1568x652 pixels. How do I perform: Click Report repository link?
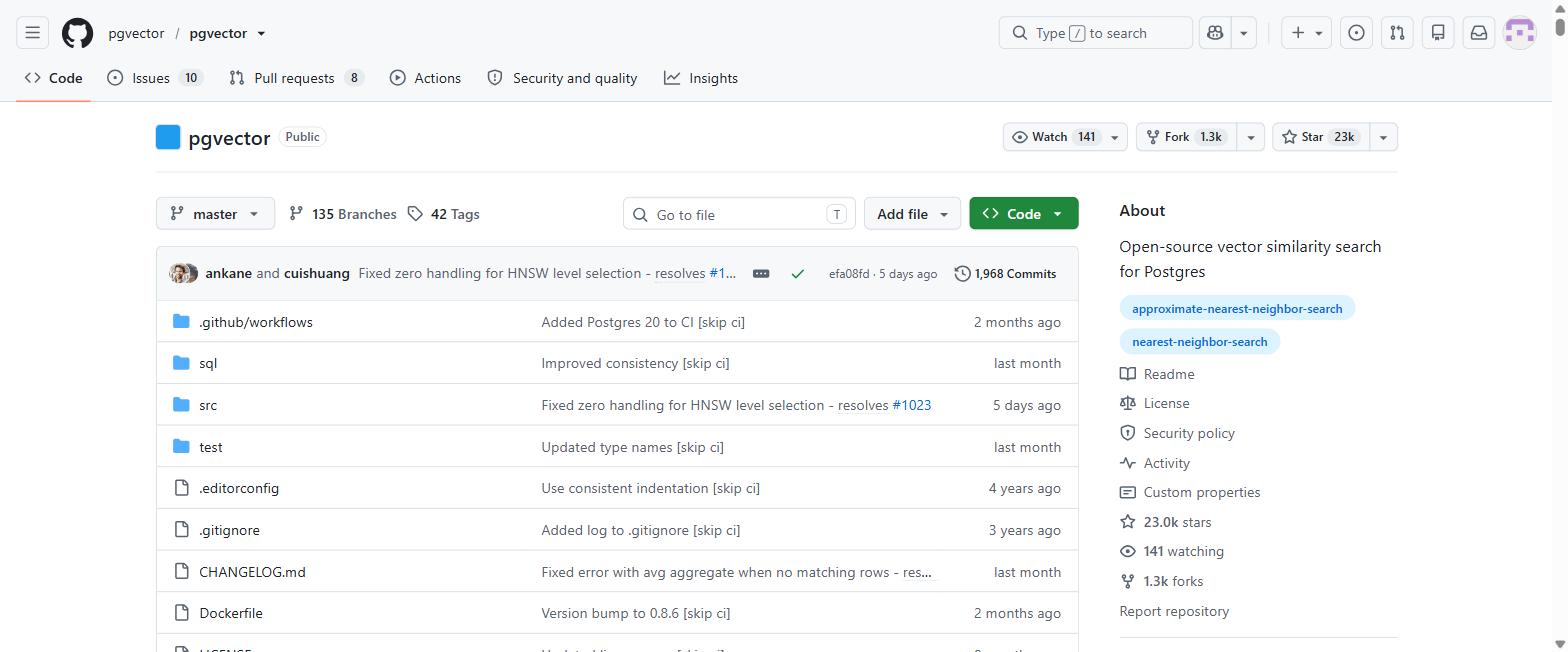point(1174,611)
